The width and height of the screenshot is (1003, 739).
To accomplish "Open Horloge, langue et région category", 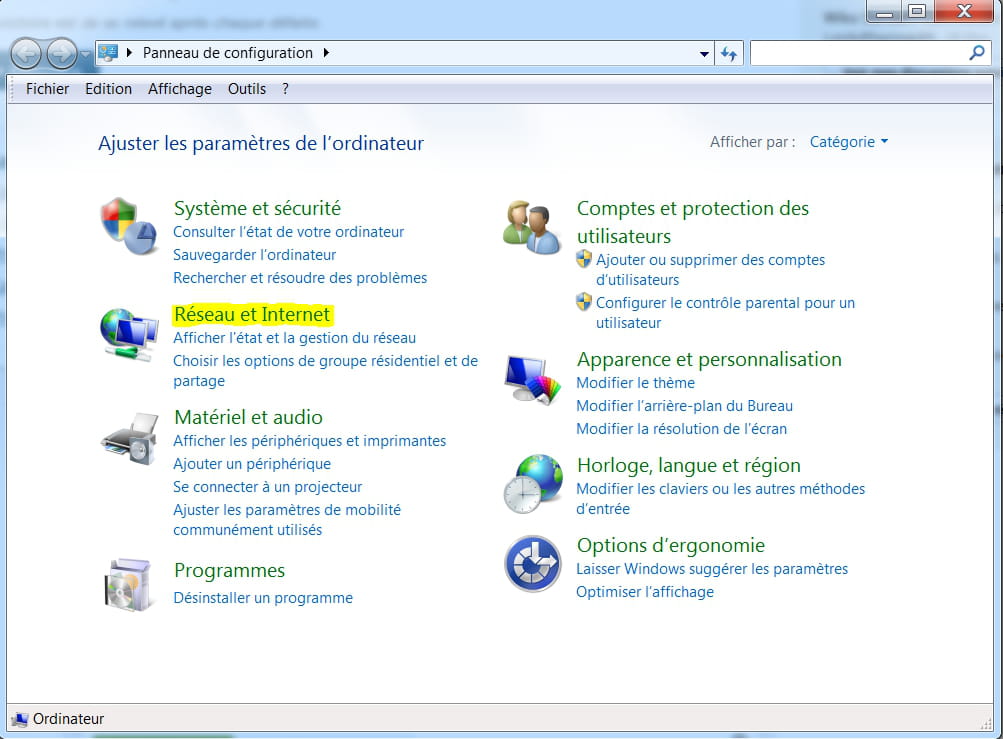I will tap(688, 466).
